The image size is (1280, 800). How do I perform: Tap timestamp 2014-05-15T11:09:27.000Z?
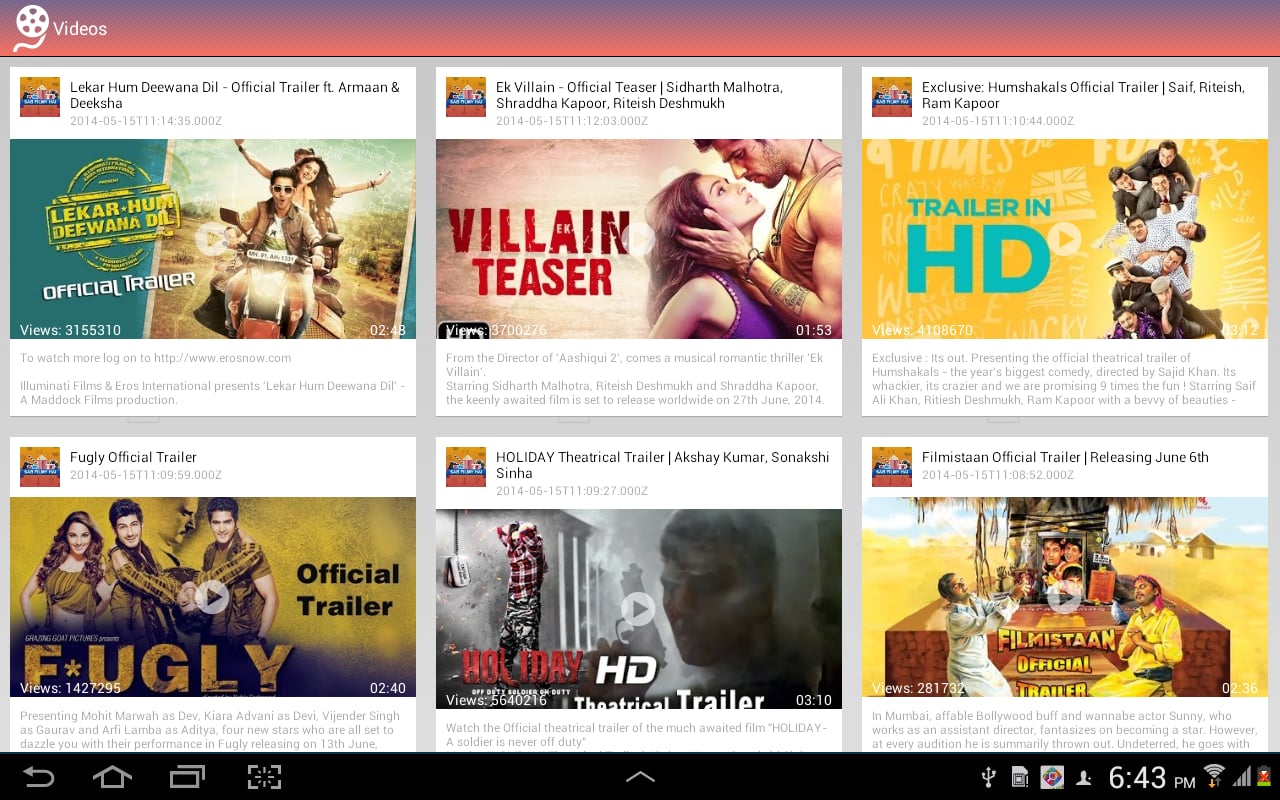click(572, 491)
